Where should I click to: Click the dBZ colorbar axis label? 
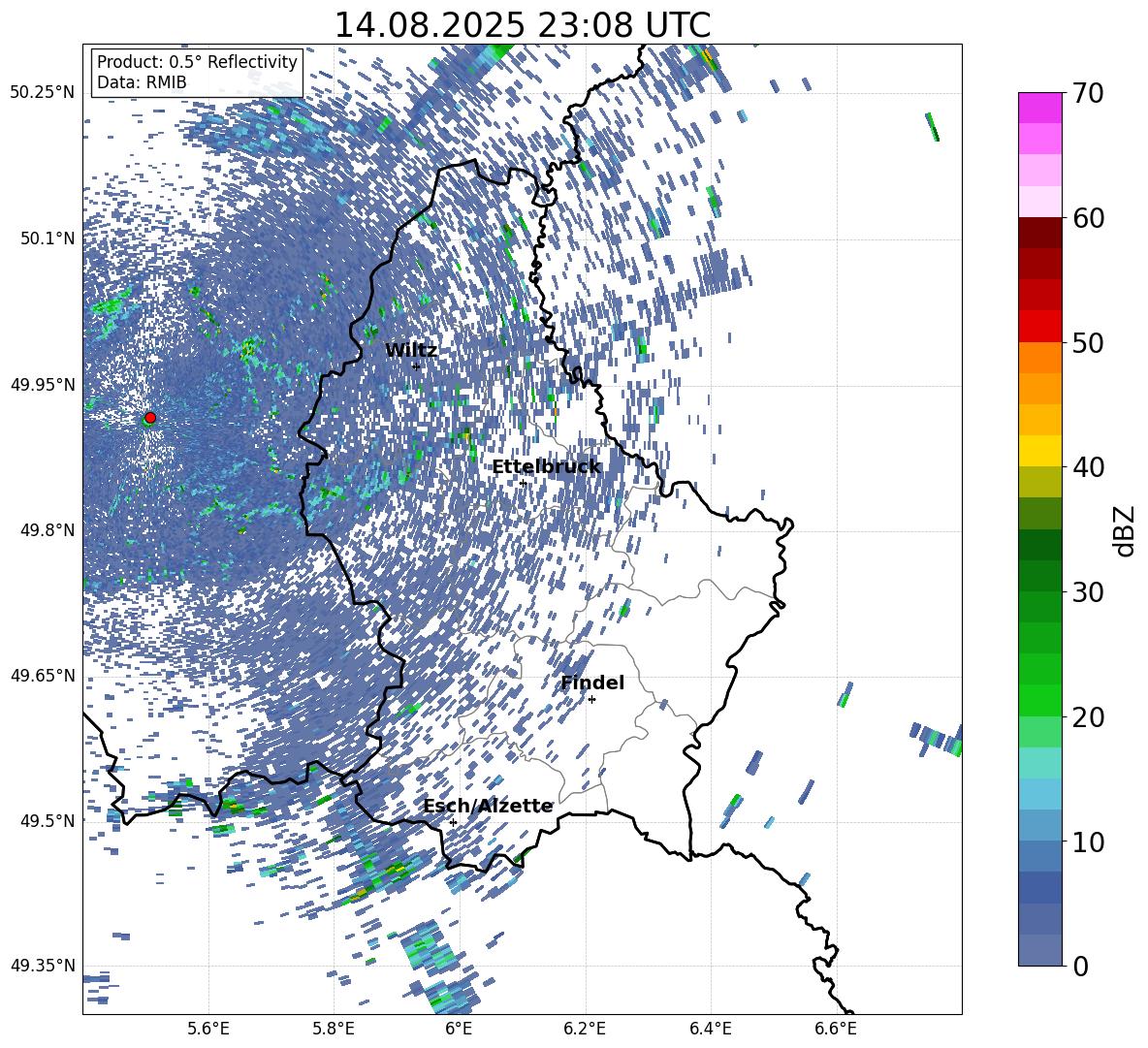[x=1125, y=530]
